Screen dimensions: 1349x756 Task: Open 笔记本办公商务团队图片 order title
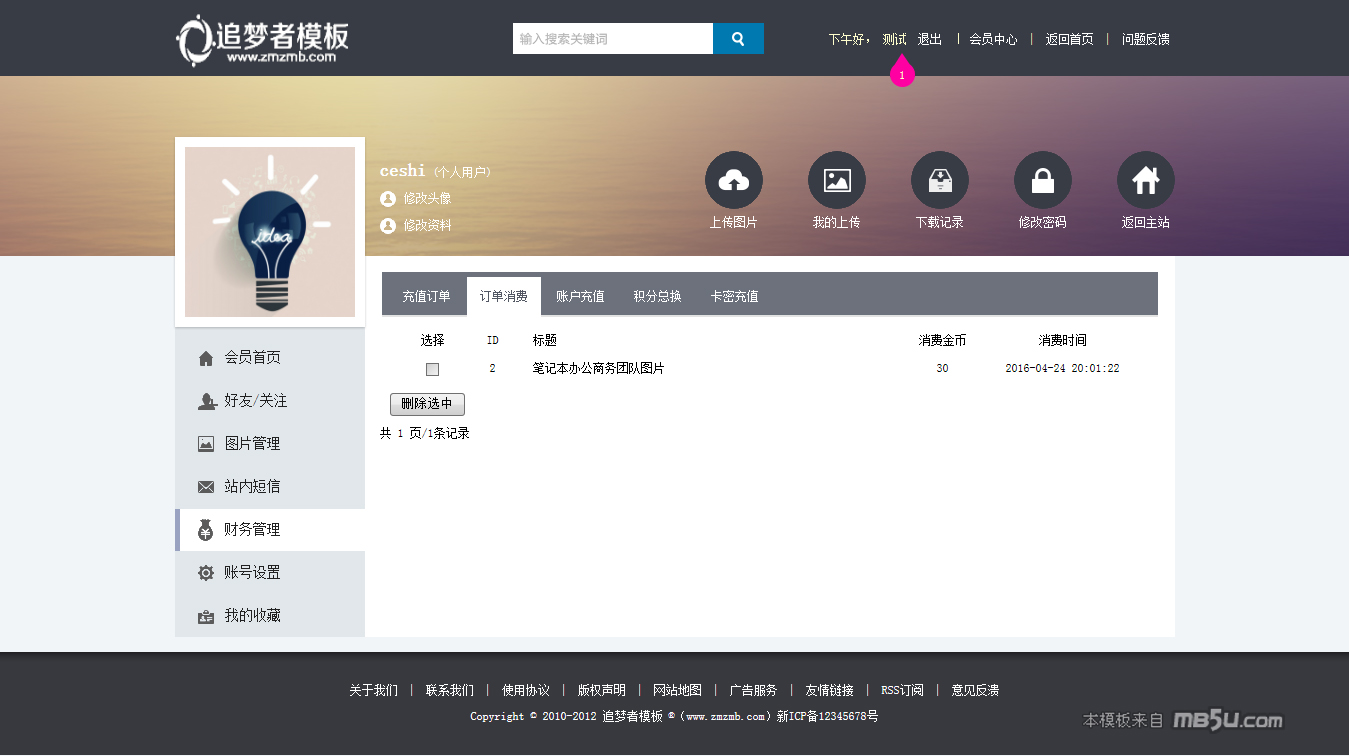pyautogui.click(x=598, y=369)
